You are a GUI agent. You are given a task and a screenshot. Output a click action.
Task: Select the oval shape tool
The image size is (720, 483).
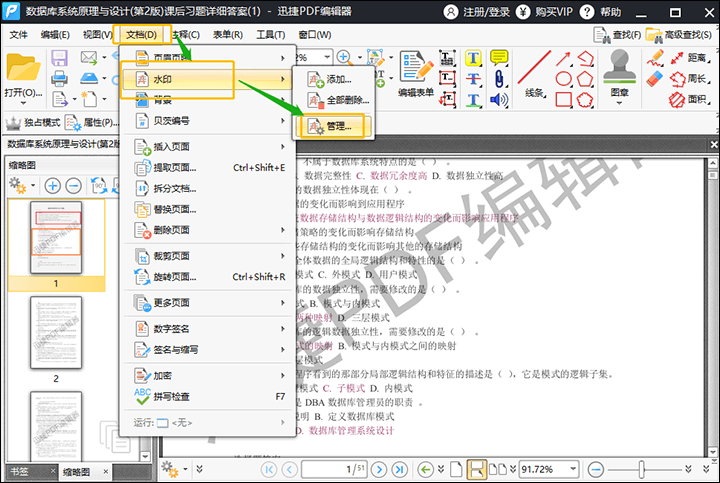[563, 79]
